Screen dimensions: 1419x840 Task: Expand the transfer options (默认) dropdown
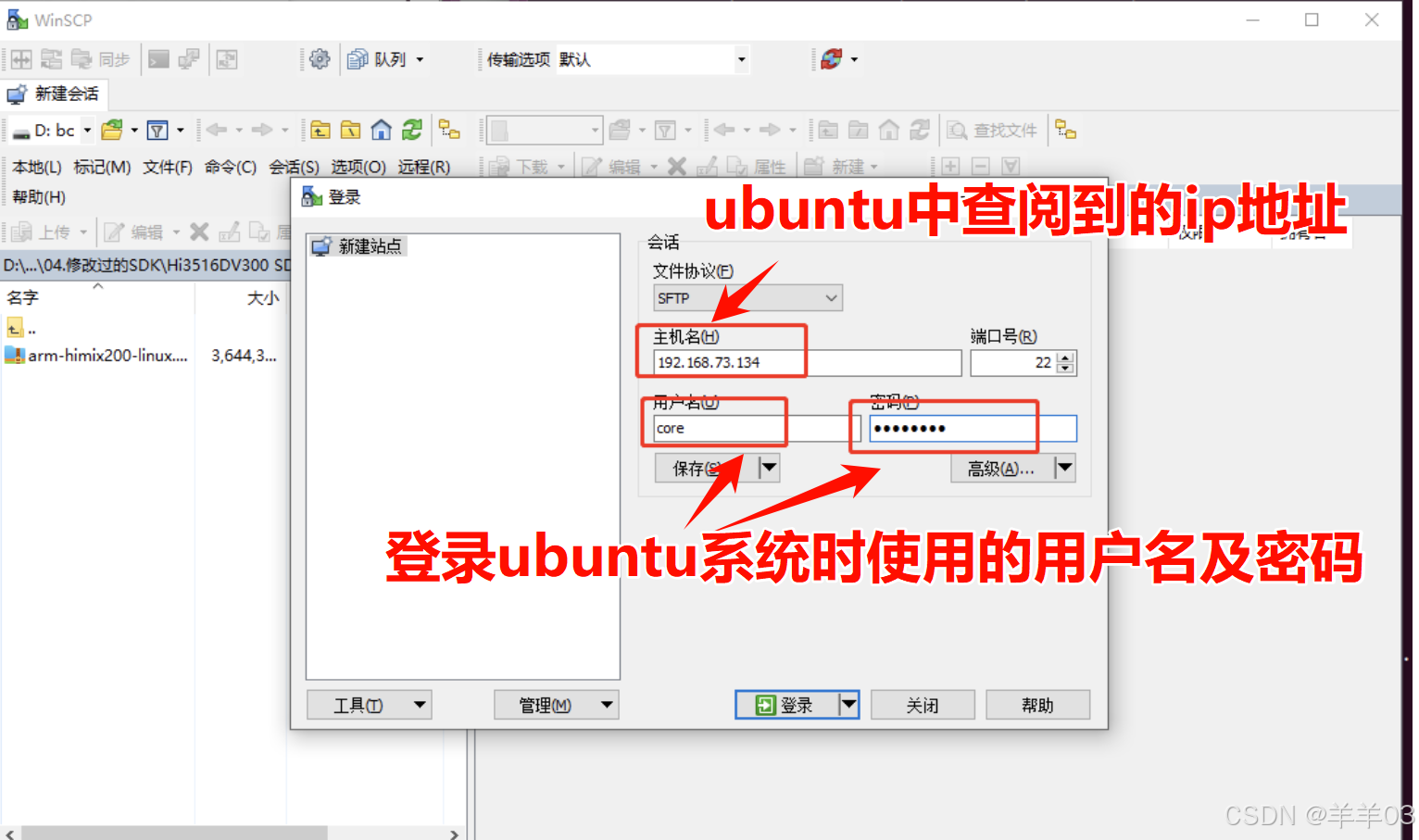pyautogui.click(x=741, y=59)
